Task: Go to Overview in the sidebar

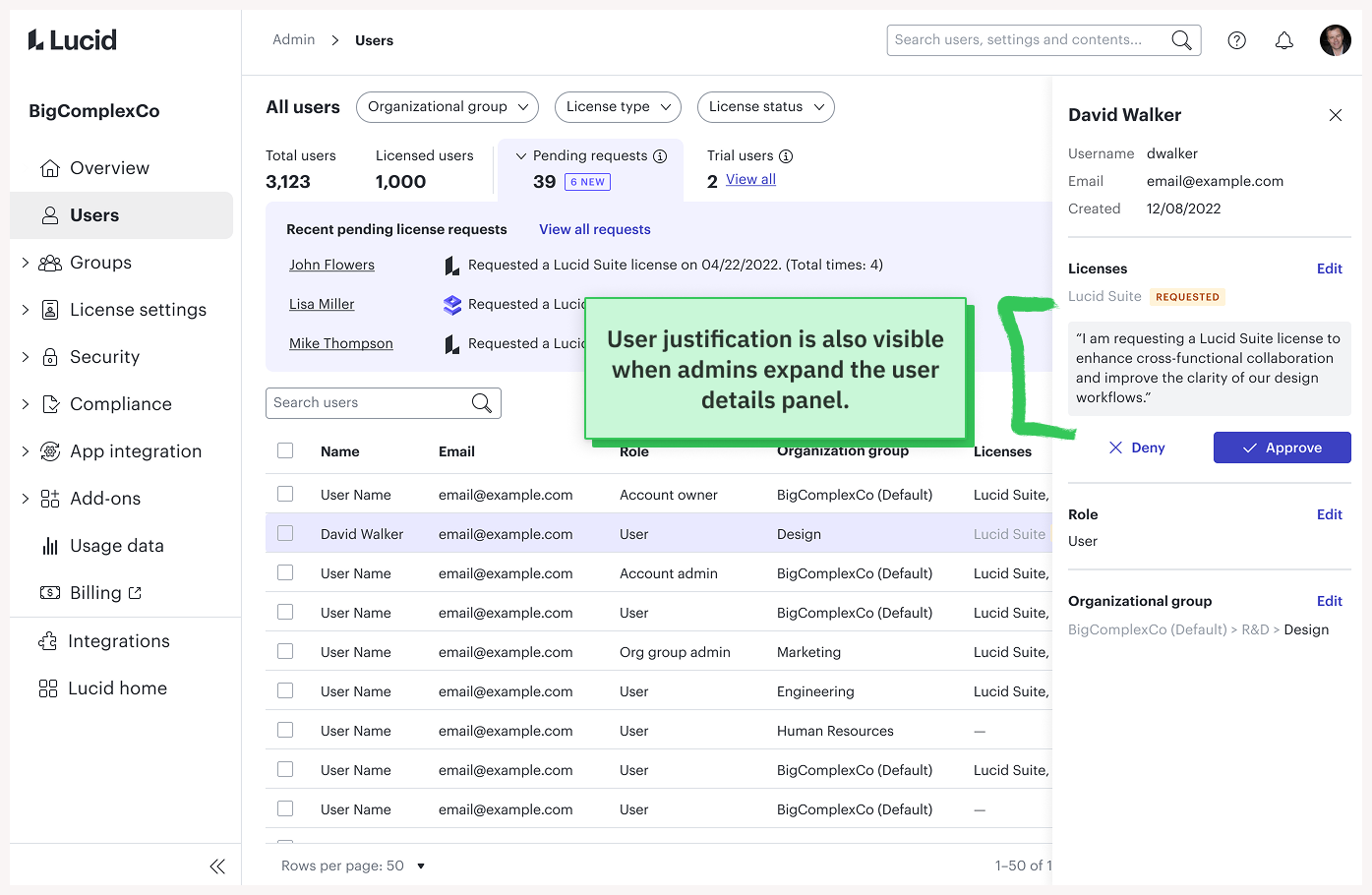Action: pos(121,168)
